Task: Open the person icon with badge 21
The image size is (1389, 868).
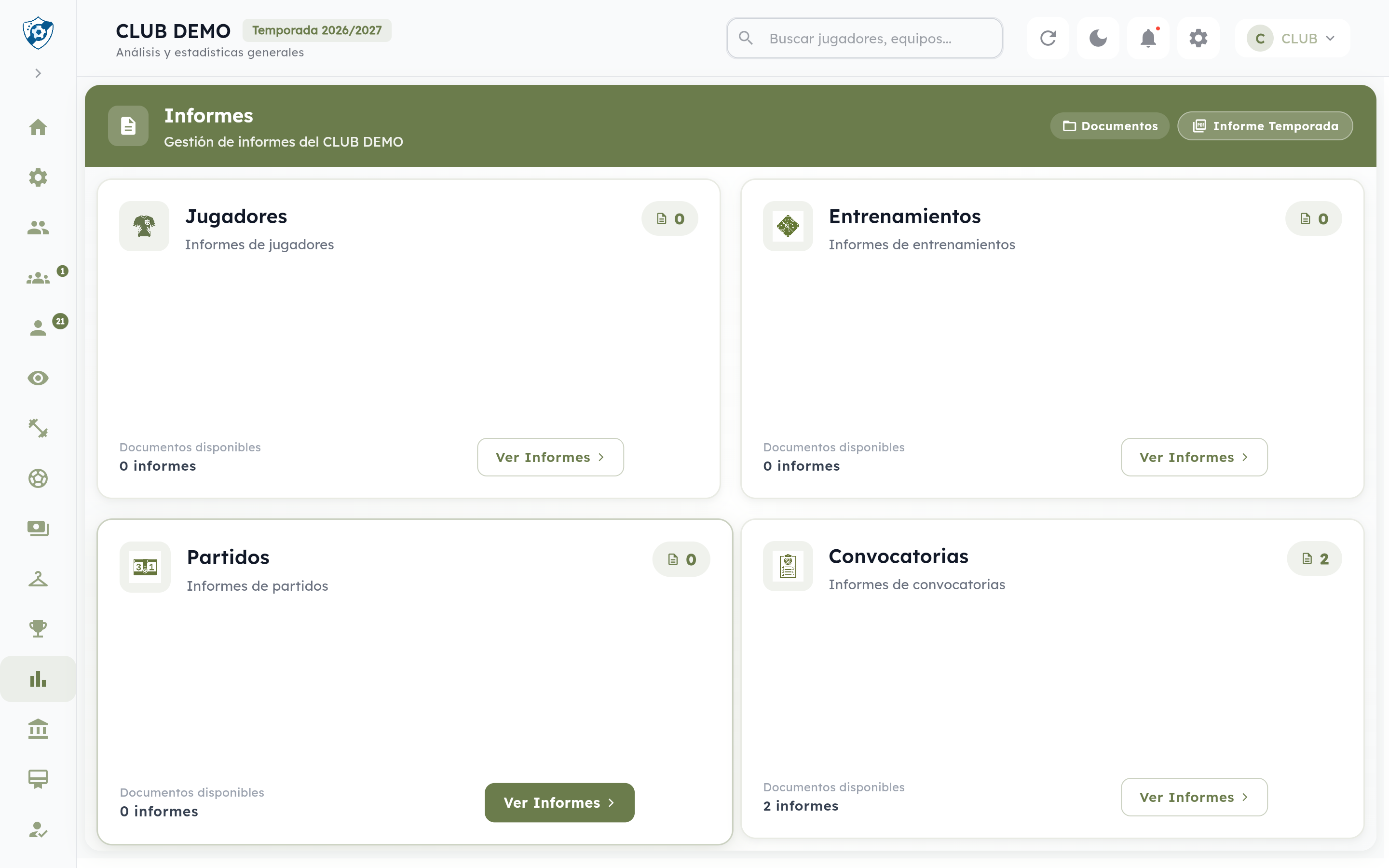Action: click(x=38, y=328)
